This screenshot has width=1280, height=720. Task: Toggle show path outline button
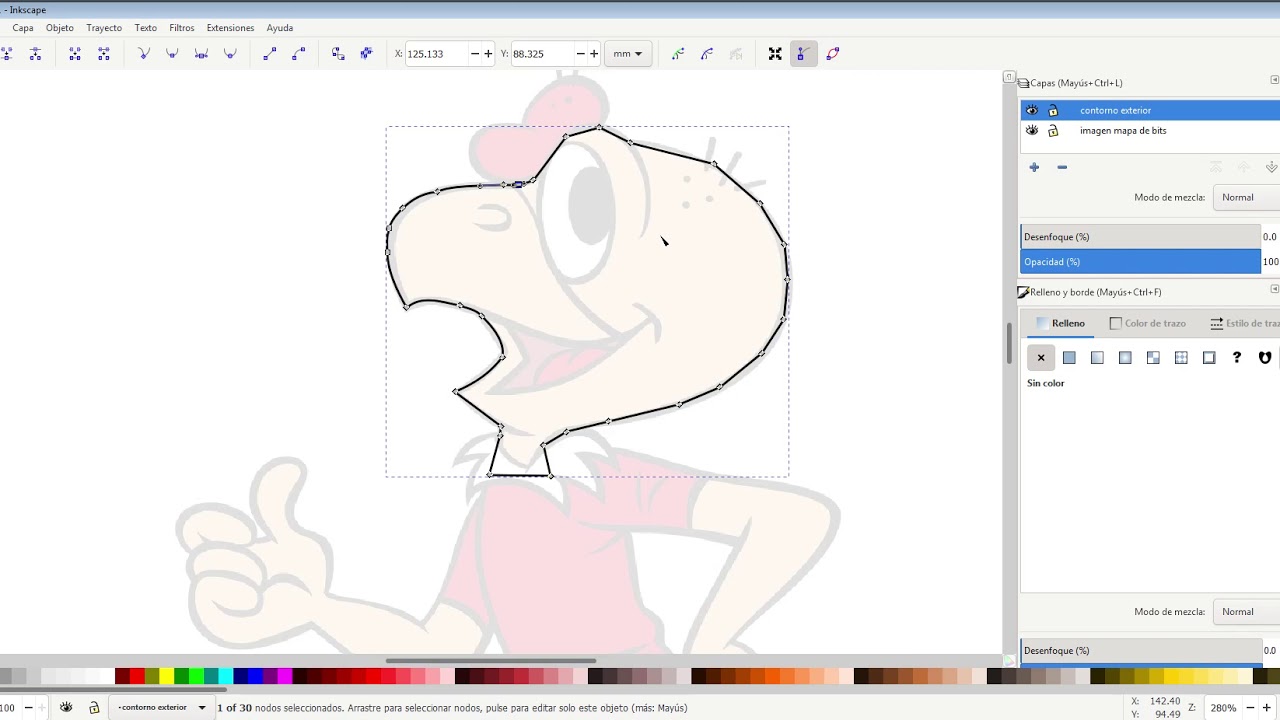[833, 54]
